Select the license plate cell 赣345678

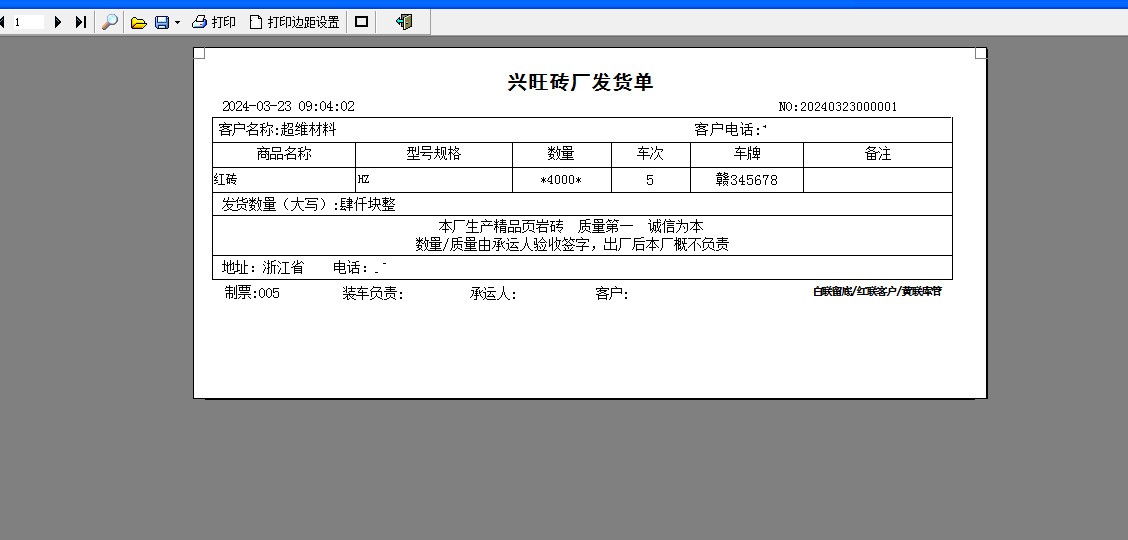(x=746, y=180)
